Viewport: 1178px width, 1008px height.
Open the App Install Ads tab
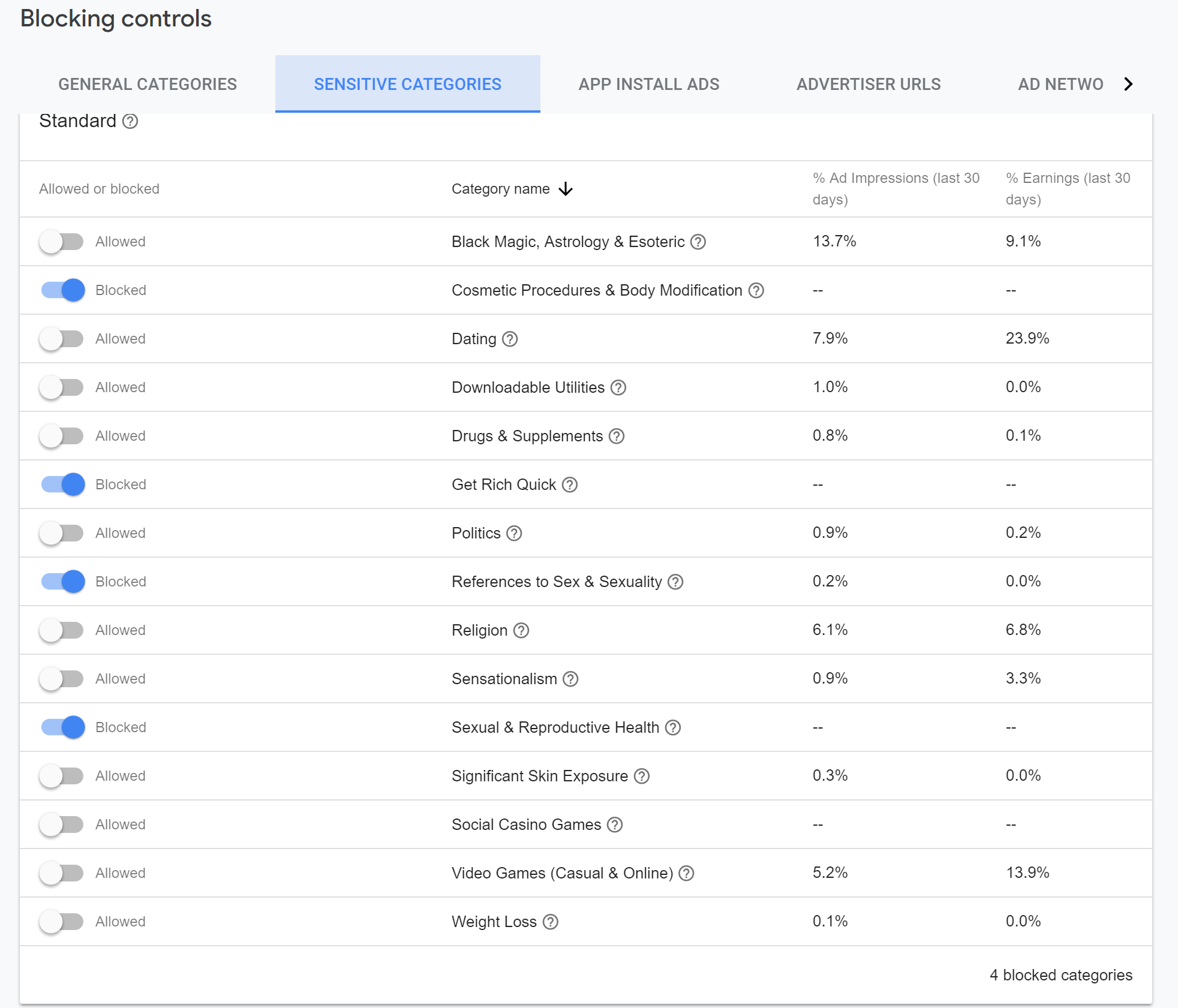(x=648, y=84)
